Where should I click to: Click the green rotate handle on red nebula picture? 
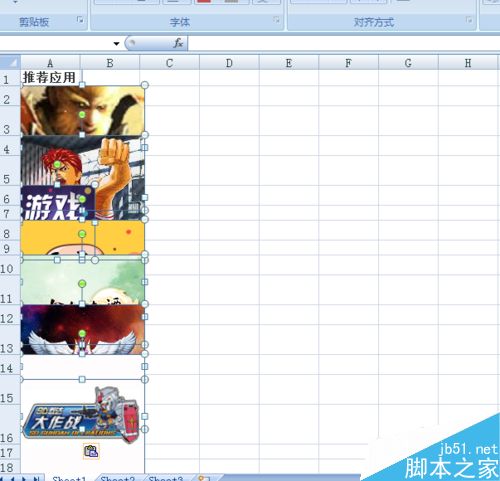coord(82,333)
